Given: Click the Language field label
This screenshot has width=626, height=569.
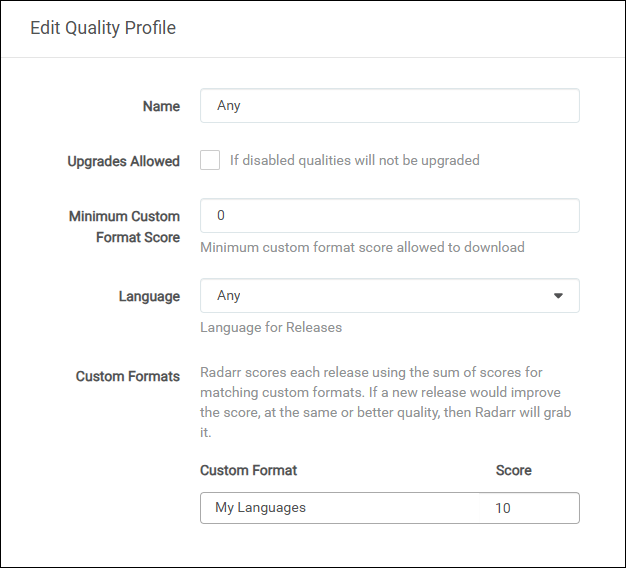Looking at the screenshot, I should pyautogui.click(x=149, y=296).
